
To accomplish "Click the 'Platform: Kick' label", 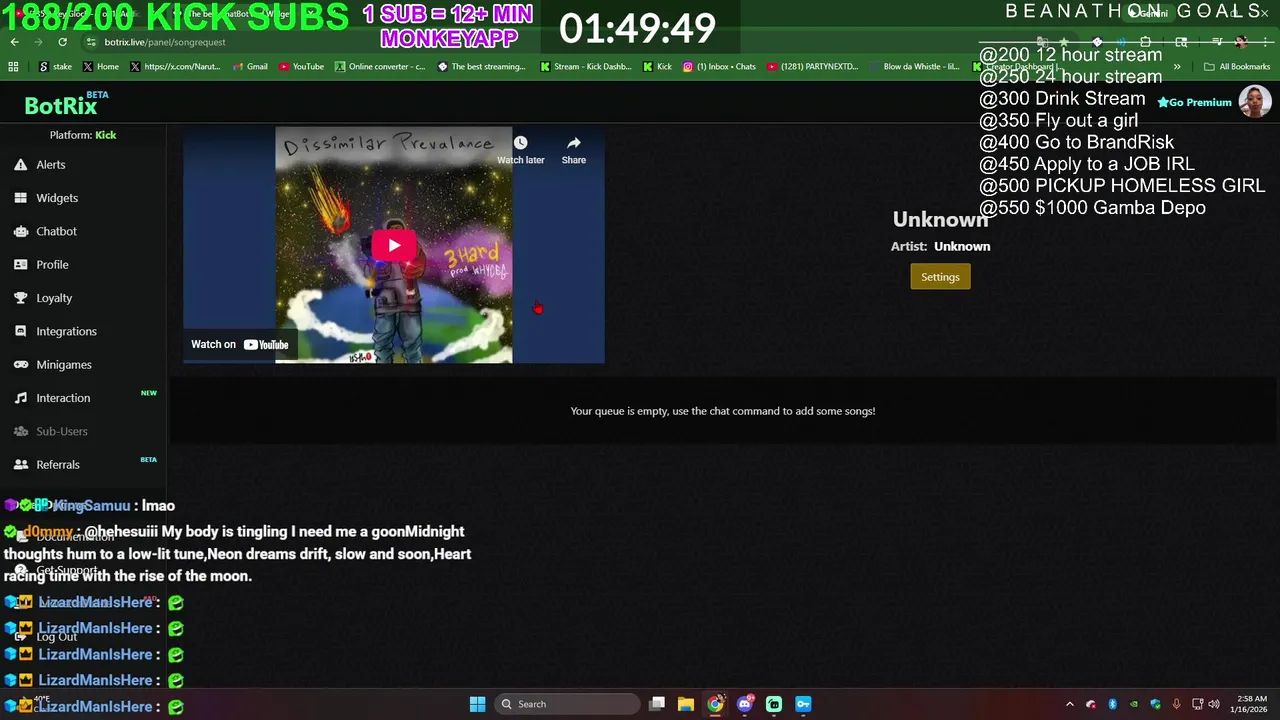I will point(83,135).
